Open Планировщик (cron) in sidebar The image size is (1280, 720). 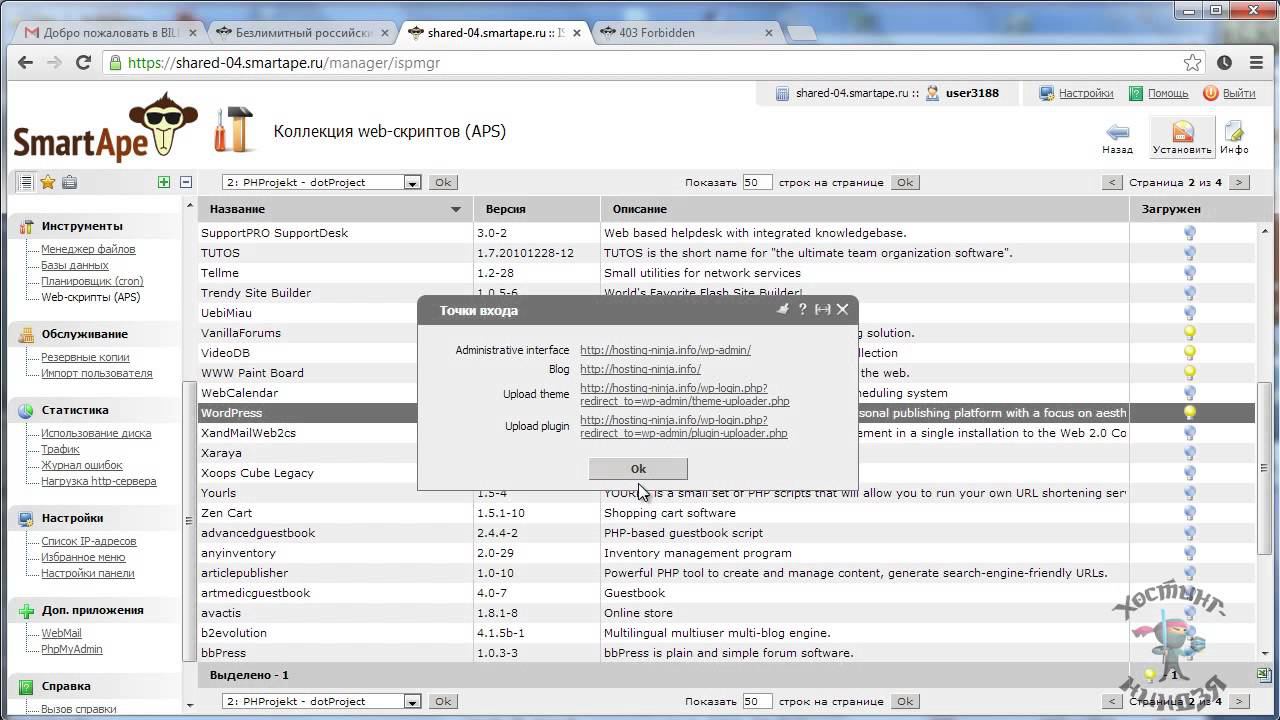pyautogui.click(x=92, y=281)
